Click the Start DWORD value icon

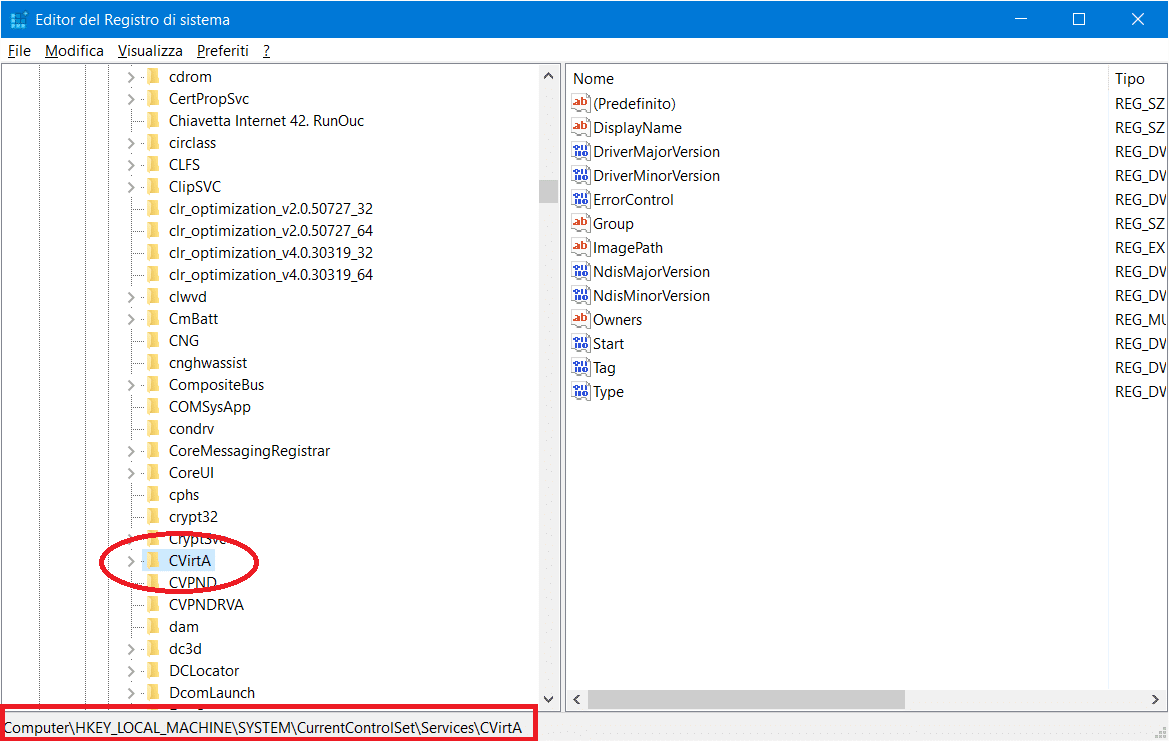(580, 343)
